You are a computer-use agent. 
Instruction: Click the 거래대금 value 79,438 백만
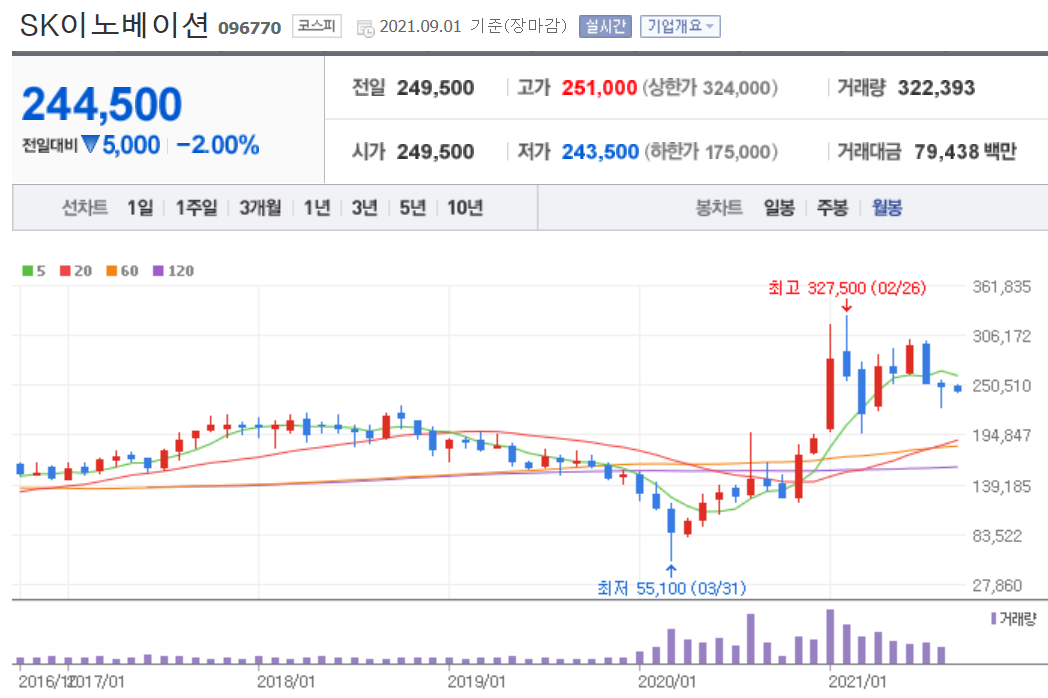pyautogui.click(x=965, y=152)
